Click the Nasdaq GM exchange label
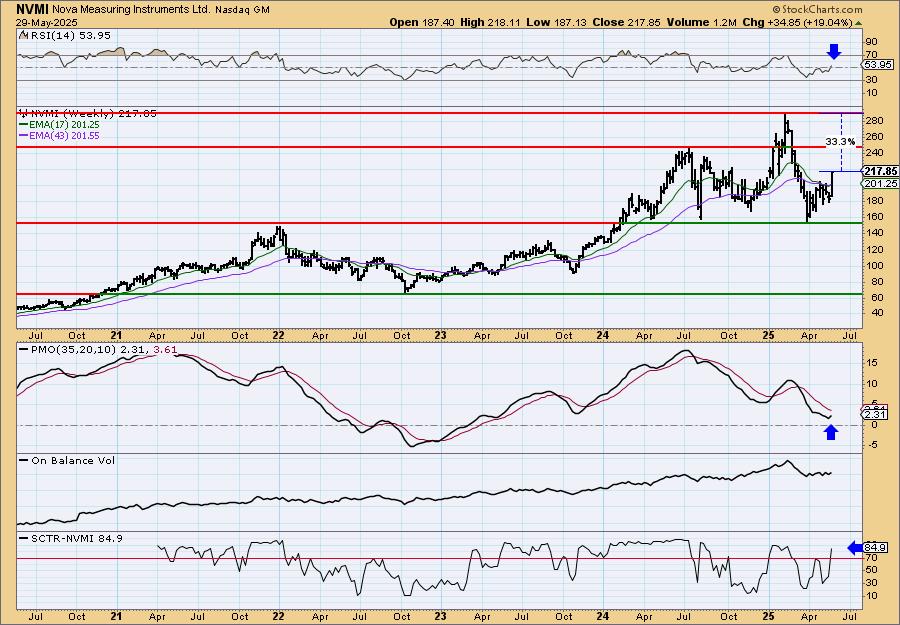Screen dimensions: 900x625 point(243,10)
